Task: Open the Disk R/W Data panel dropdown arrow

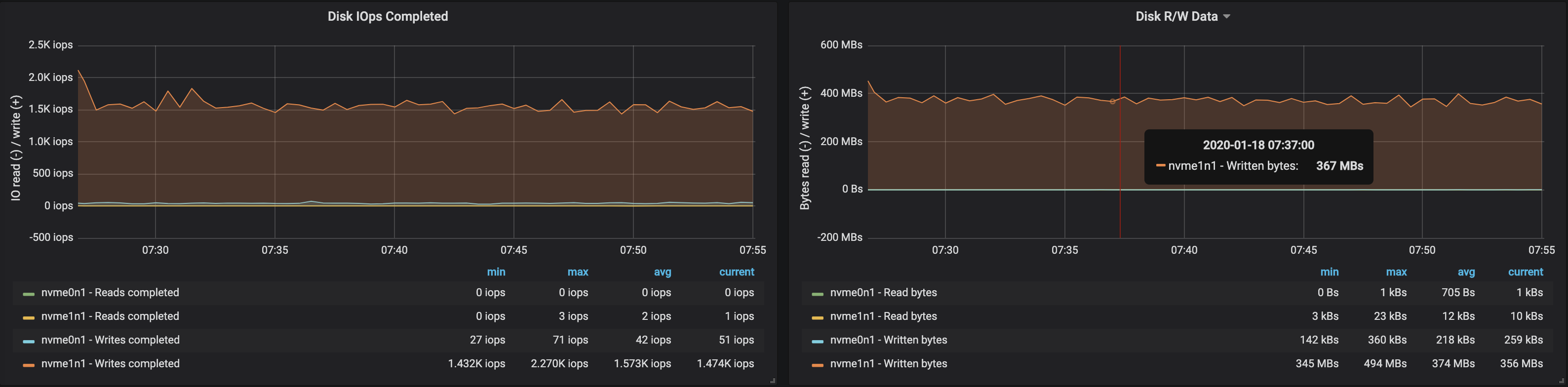Action: point(1226,17)
